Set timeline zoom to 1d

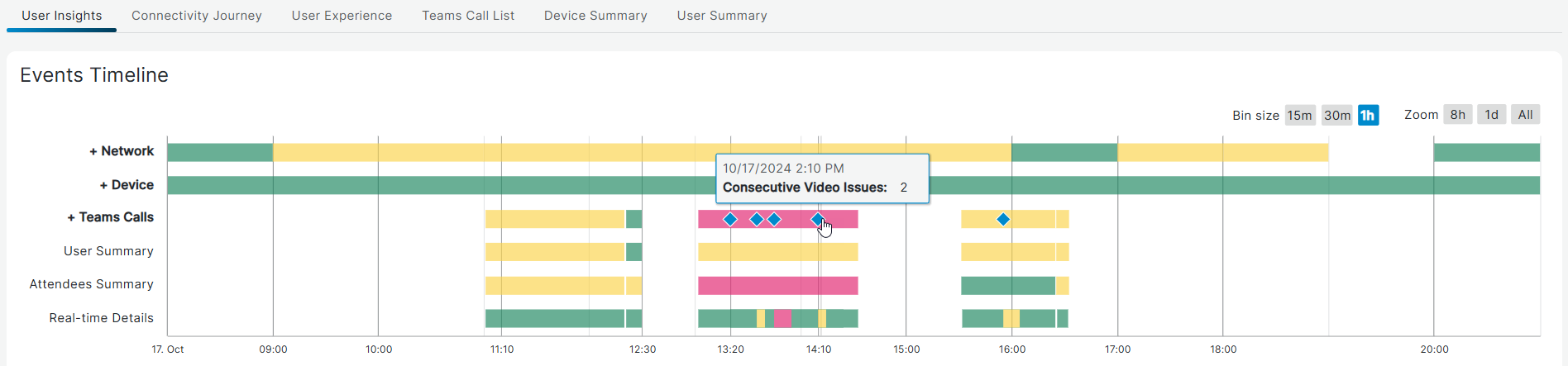click(1491, 115)
